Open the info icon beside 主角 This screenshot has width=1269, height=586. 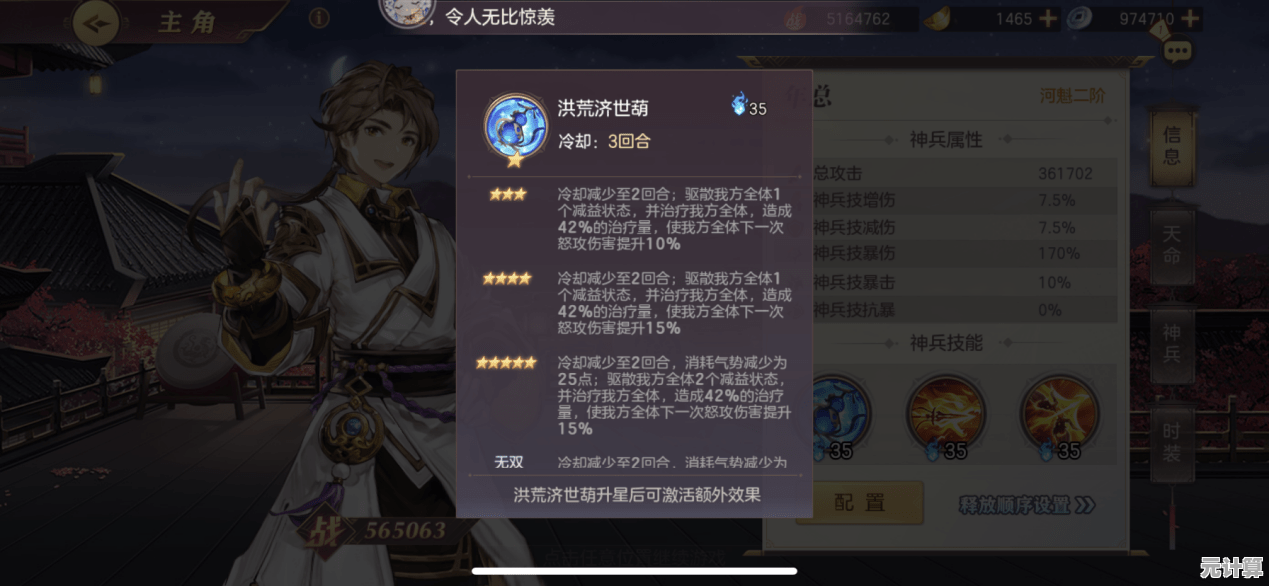[x=319, y=18]
